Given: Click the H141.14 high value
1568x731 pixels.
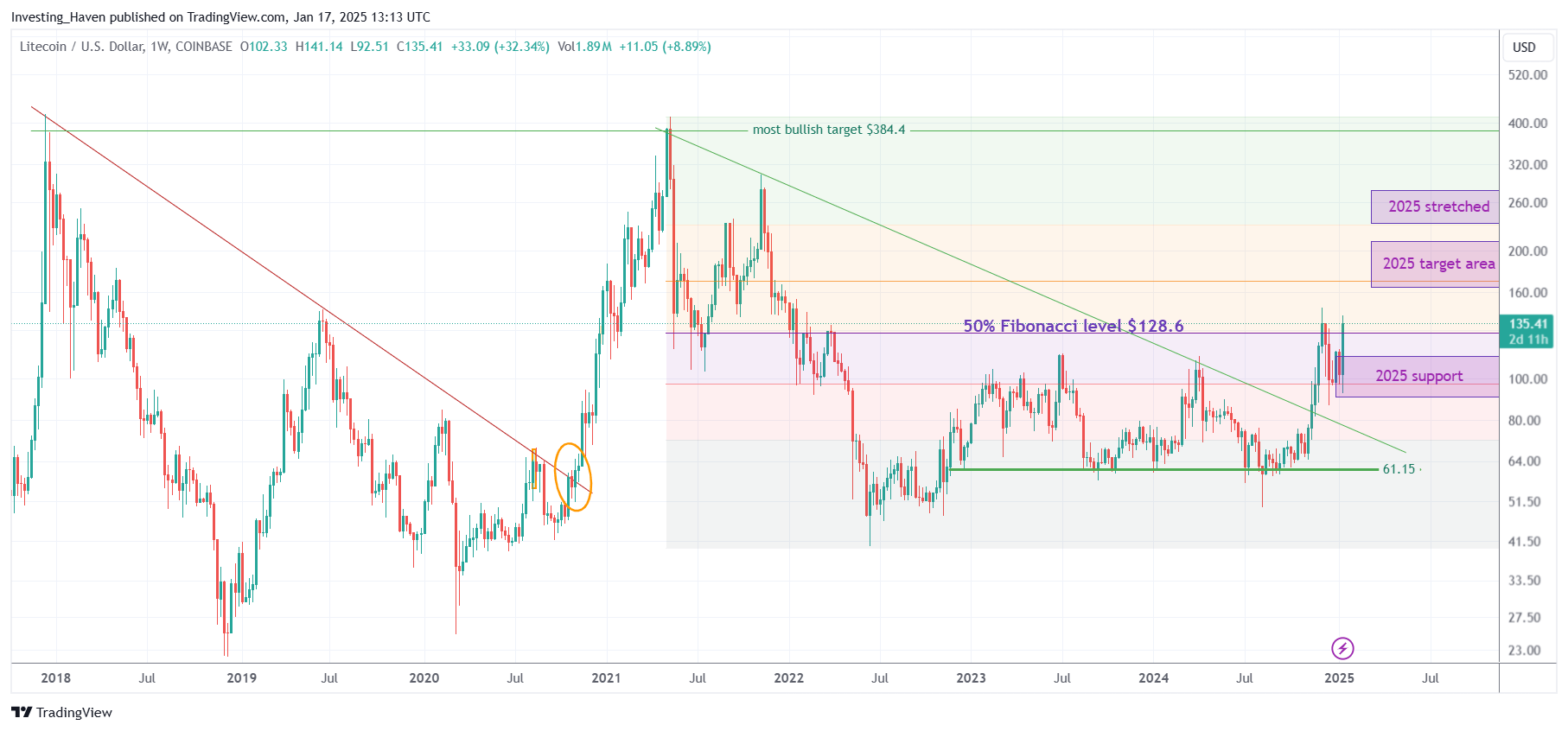Looking at the screenshot, I should pos(319,47).
